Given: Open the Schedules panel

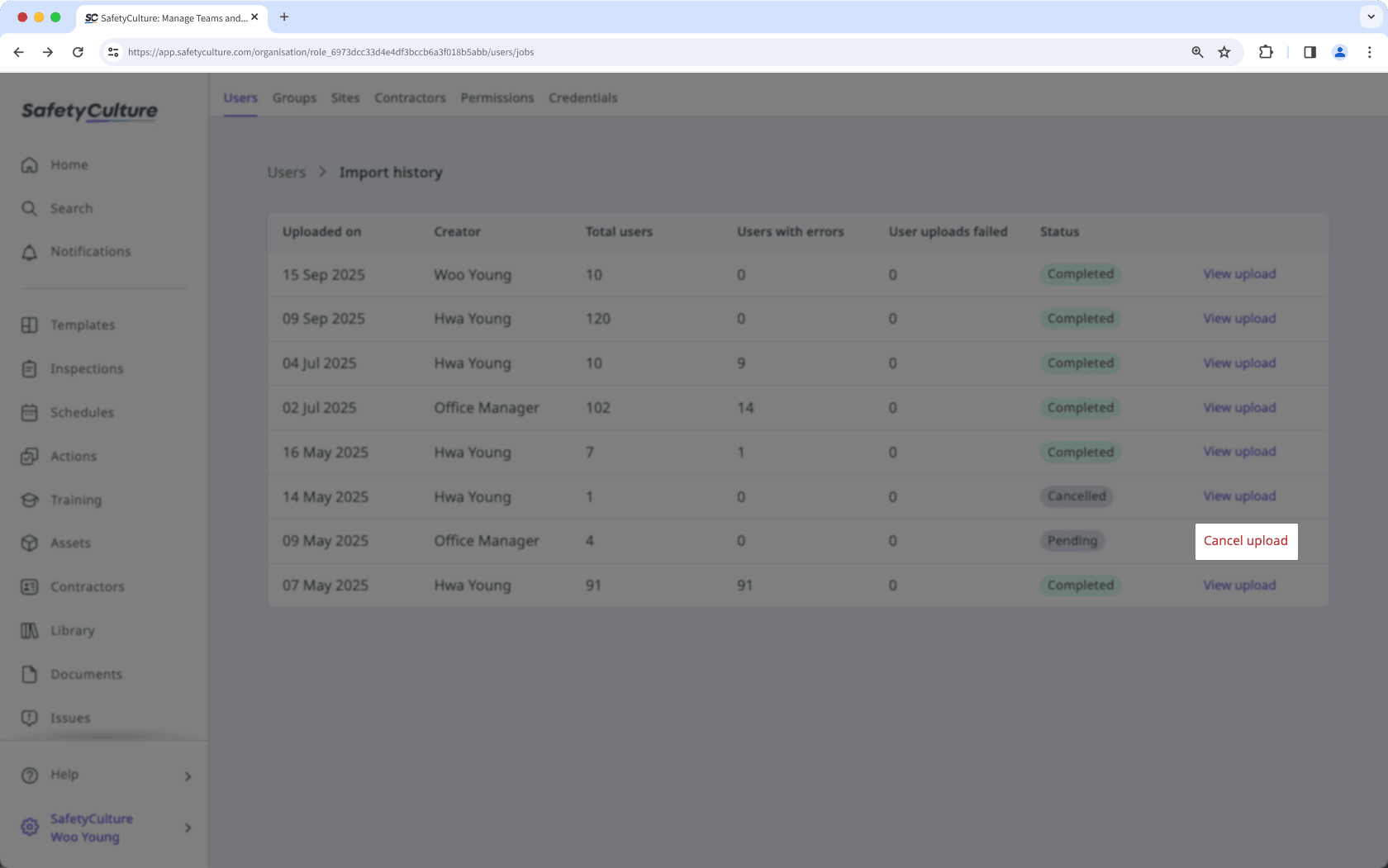Looking at the screenshot, I should (30, 412).
